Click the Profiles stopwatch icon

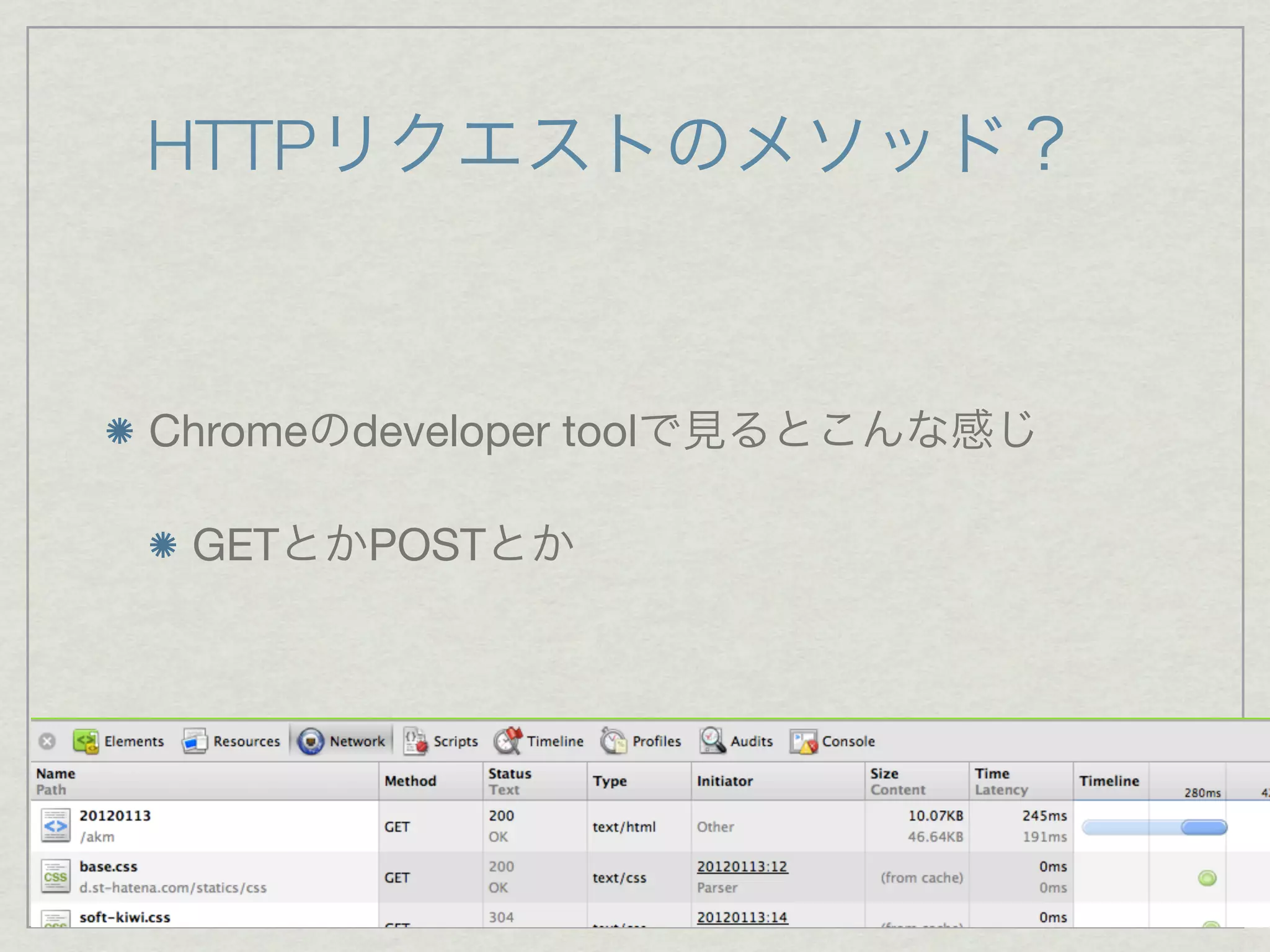613,741
